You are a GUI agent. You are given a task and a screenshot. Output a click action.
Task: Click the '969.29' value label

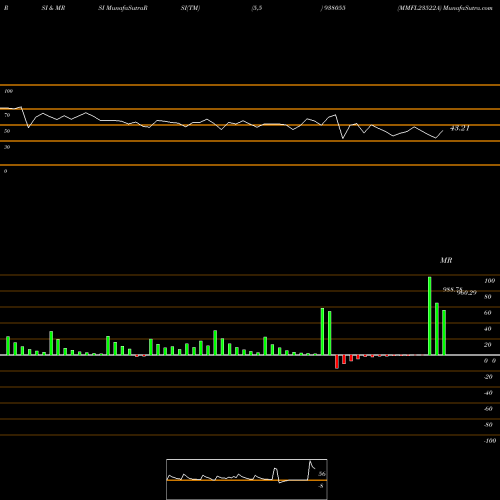[467, 292]
